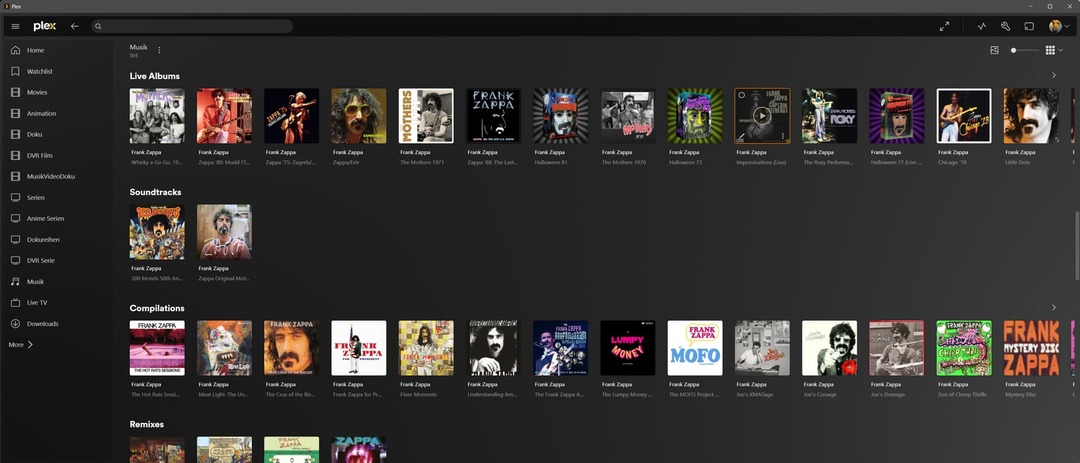Open the Watchlist bookmark icon
The image size is (1080, 463).
tap(15, 71)
